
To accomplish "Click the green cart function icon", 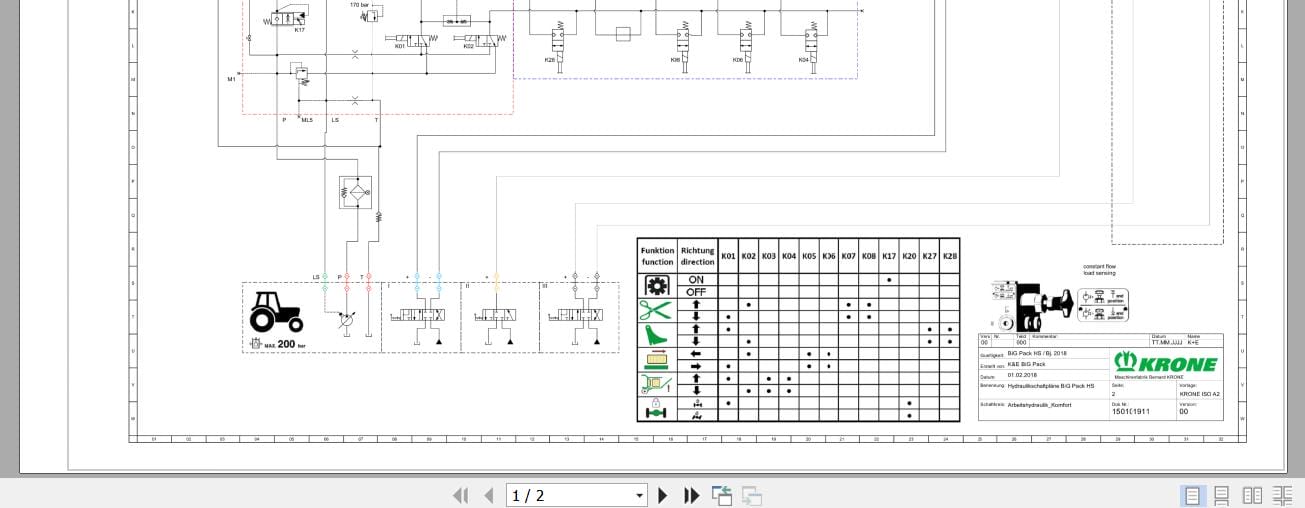I will (x=657, y=384).
